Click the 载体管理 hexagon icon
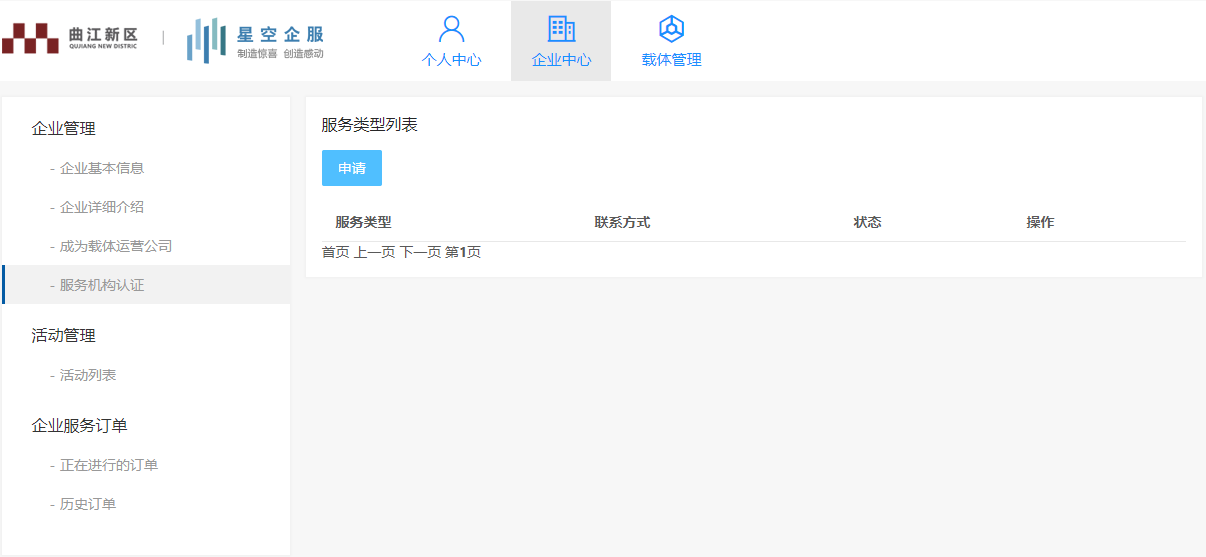Image resolution: width=1206 pixels, height=557 pixels. point(671,28)
